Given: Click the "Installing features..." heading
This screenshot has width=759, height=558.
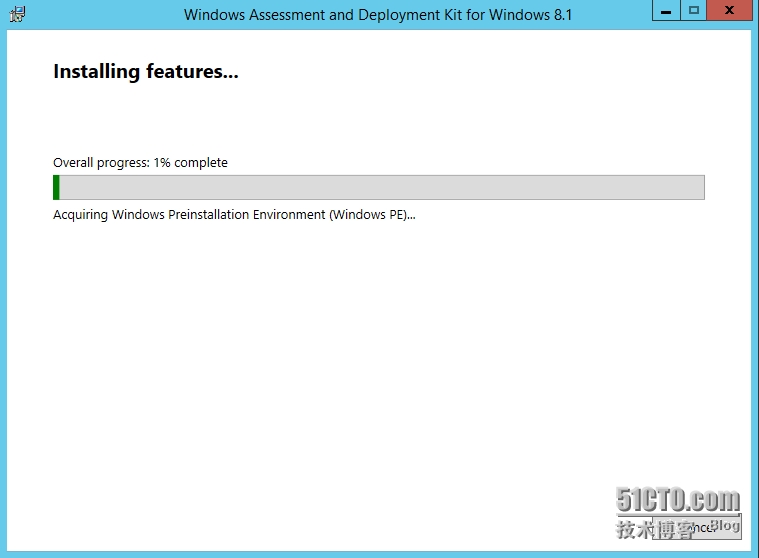Looking at the screenshot, I should point(146,72).
